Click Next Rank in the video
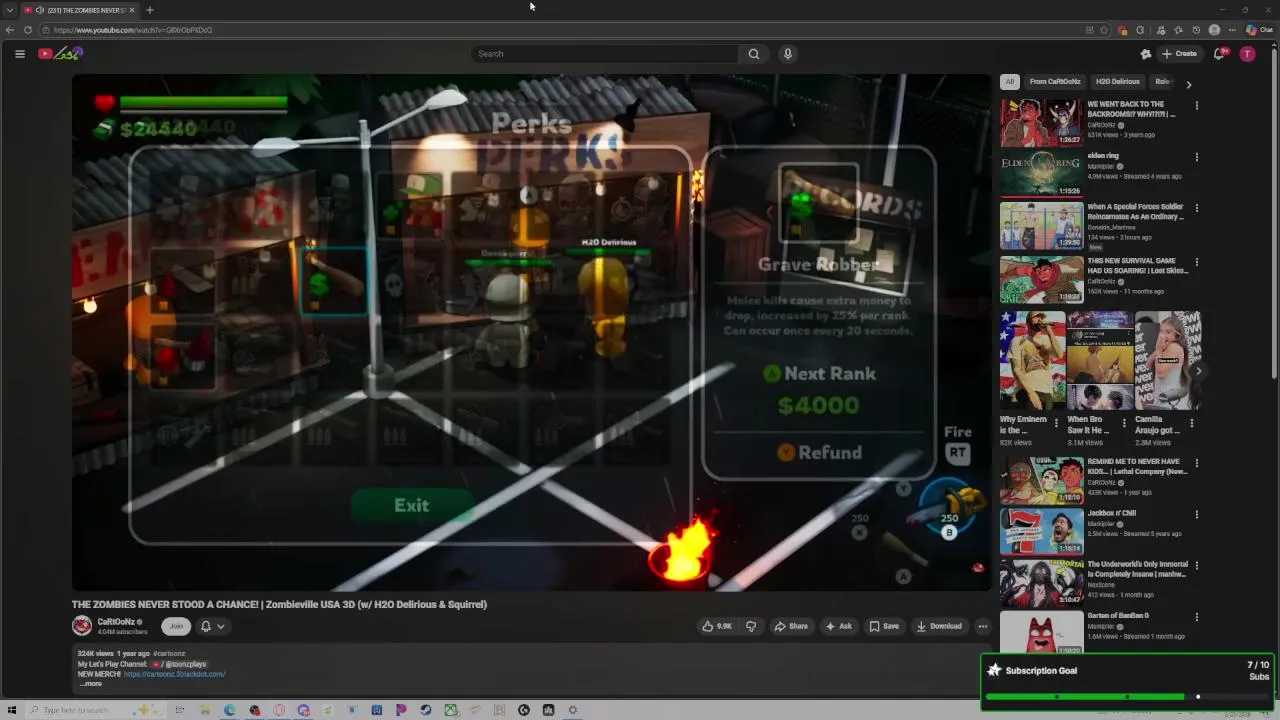The width and height of the screenshot is (1280, 720). [818, 374]
